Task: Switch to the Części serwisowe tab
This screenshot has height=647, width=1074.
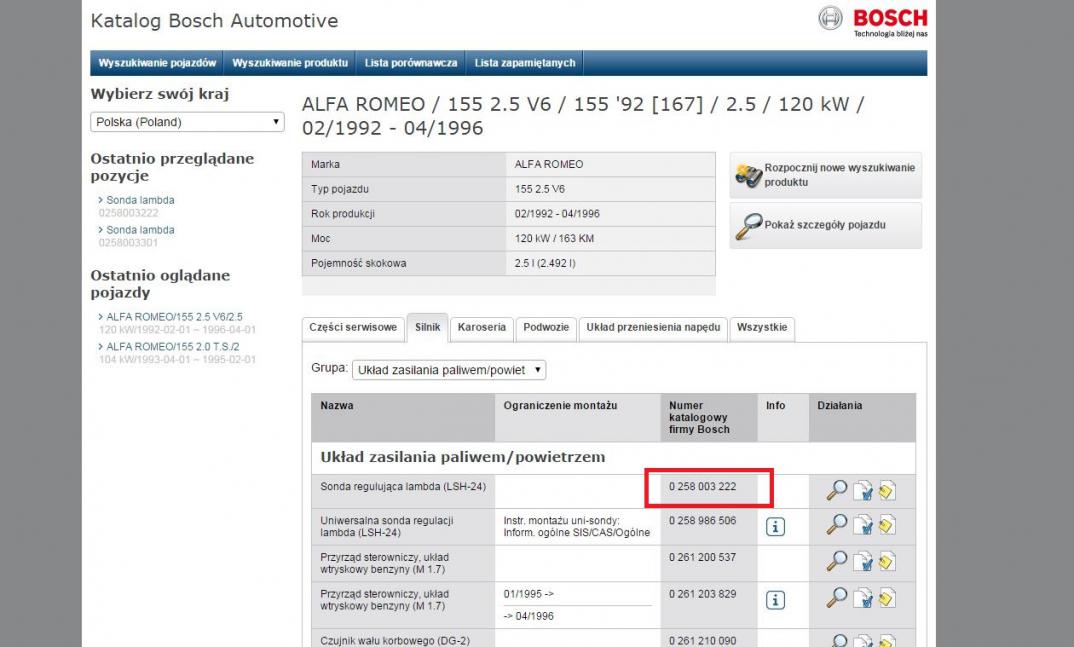Action: pyautogui.click(x=353, y=328)
